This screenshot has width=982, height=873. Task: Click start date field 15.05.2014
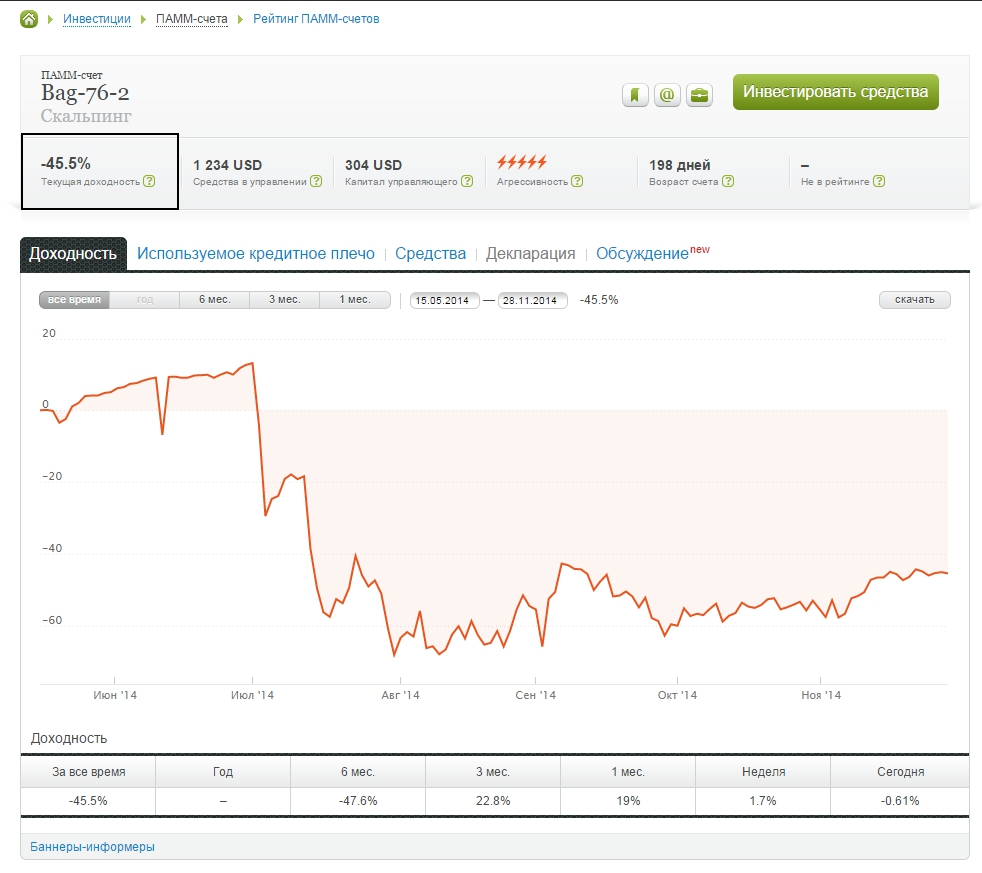(x=445, y=301)
